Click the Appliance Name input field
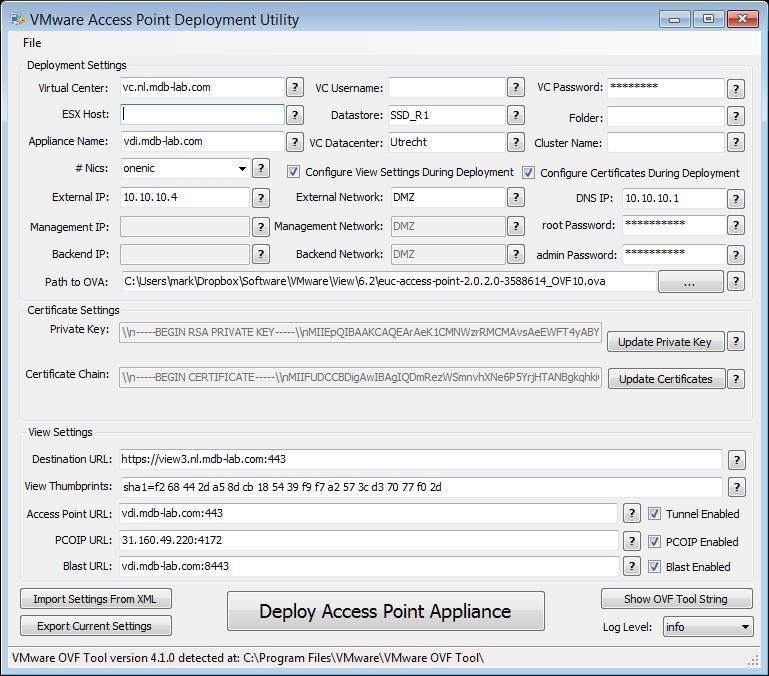Viewport: 769px width, 676px height. (x=202, y=141)
